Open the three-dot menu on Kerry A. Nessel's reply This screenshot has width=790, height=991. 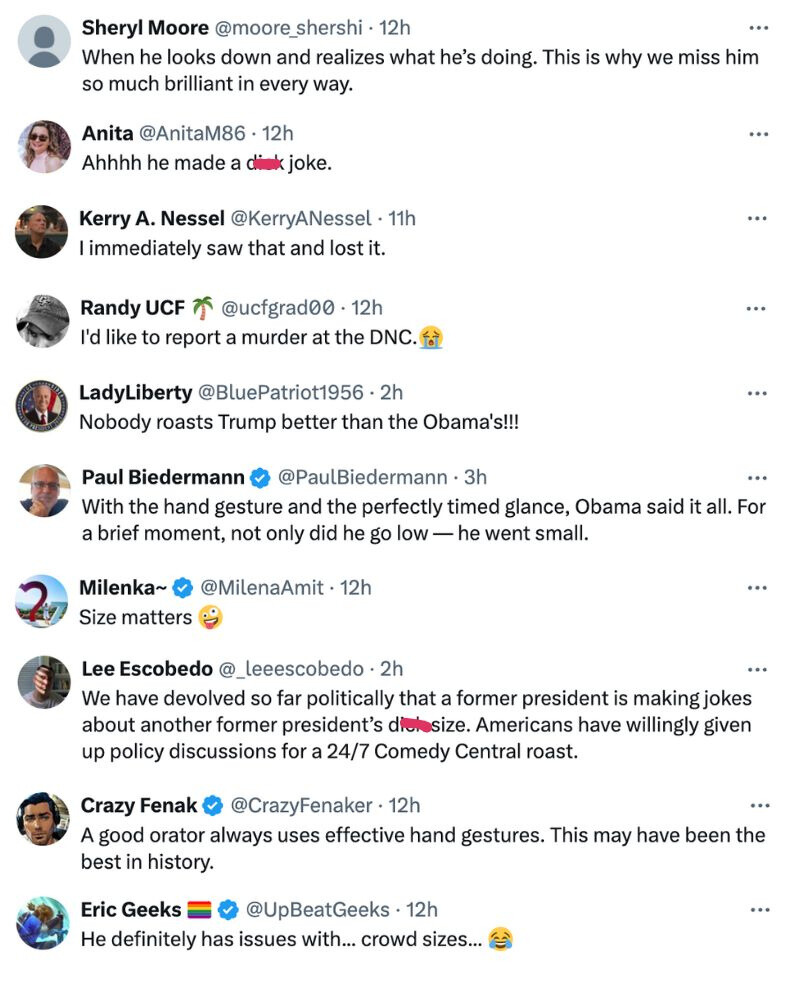tap(757, 217)
